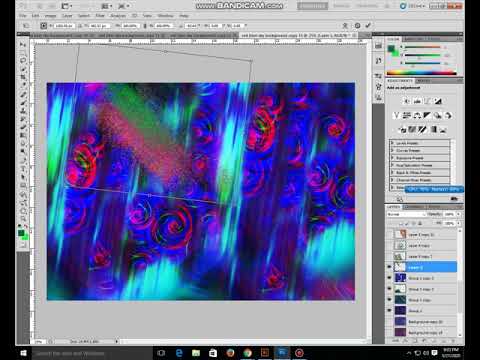Toggle lock all for layer
The height and width of the screenshot is (360, 480).
point(420,223)
